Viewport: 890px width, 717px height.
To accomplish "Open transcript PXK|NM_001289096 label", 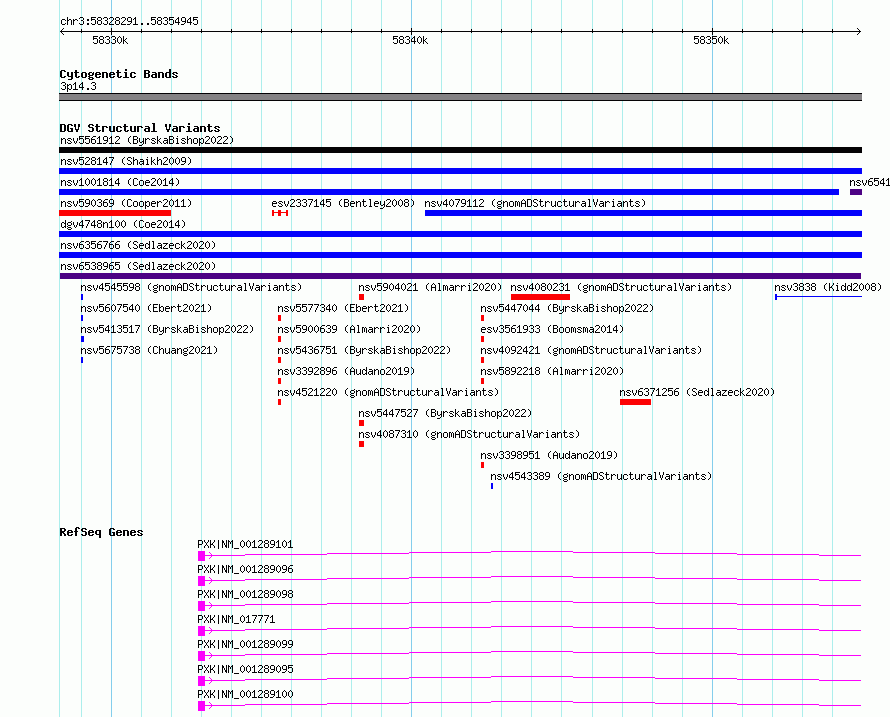I will (245, 569).
